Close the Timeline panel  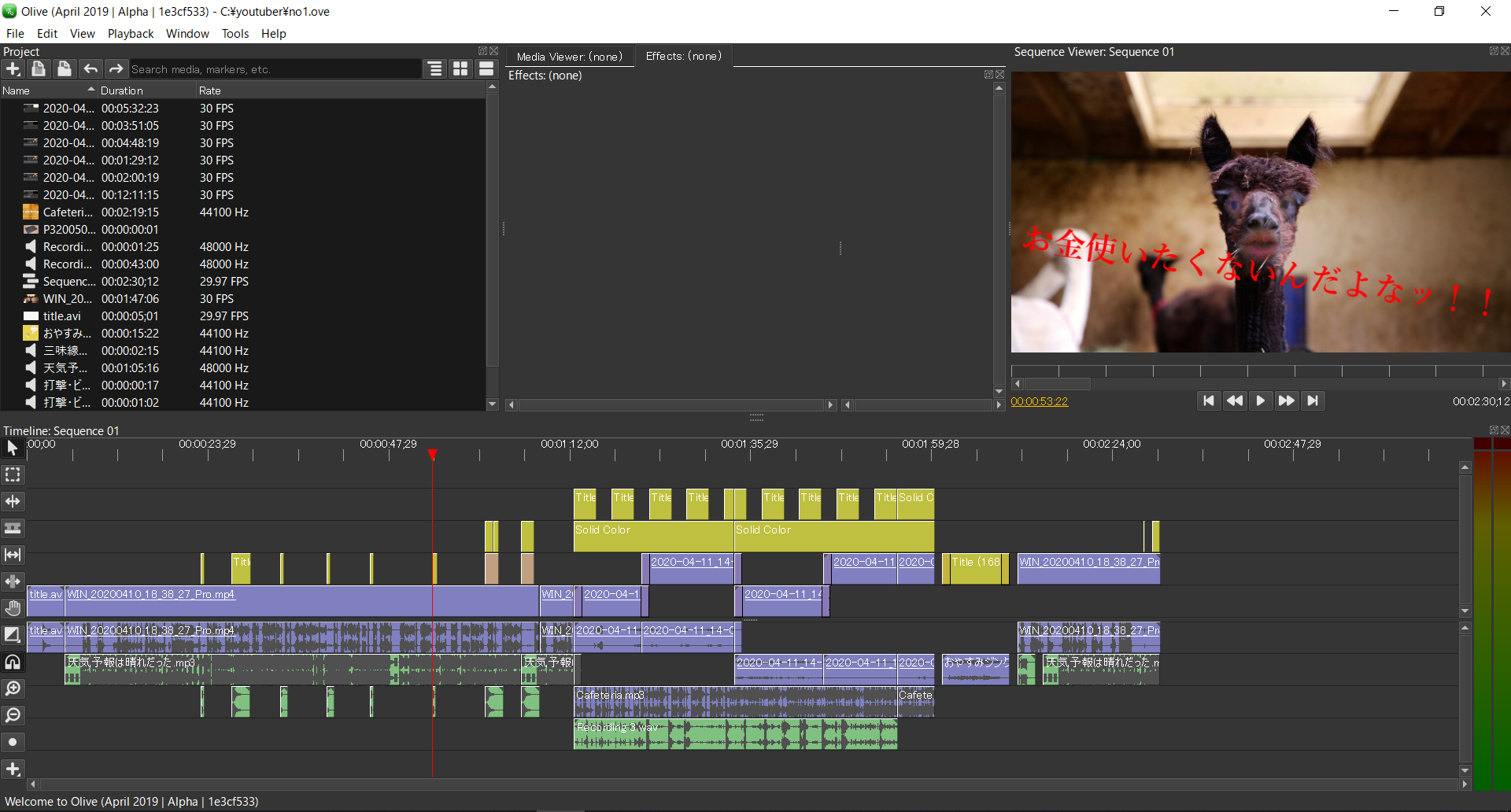[1505, 430]
